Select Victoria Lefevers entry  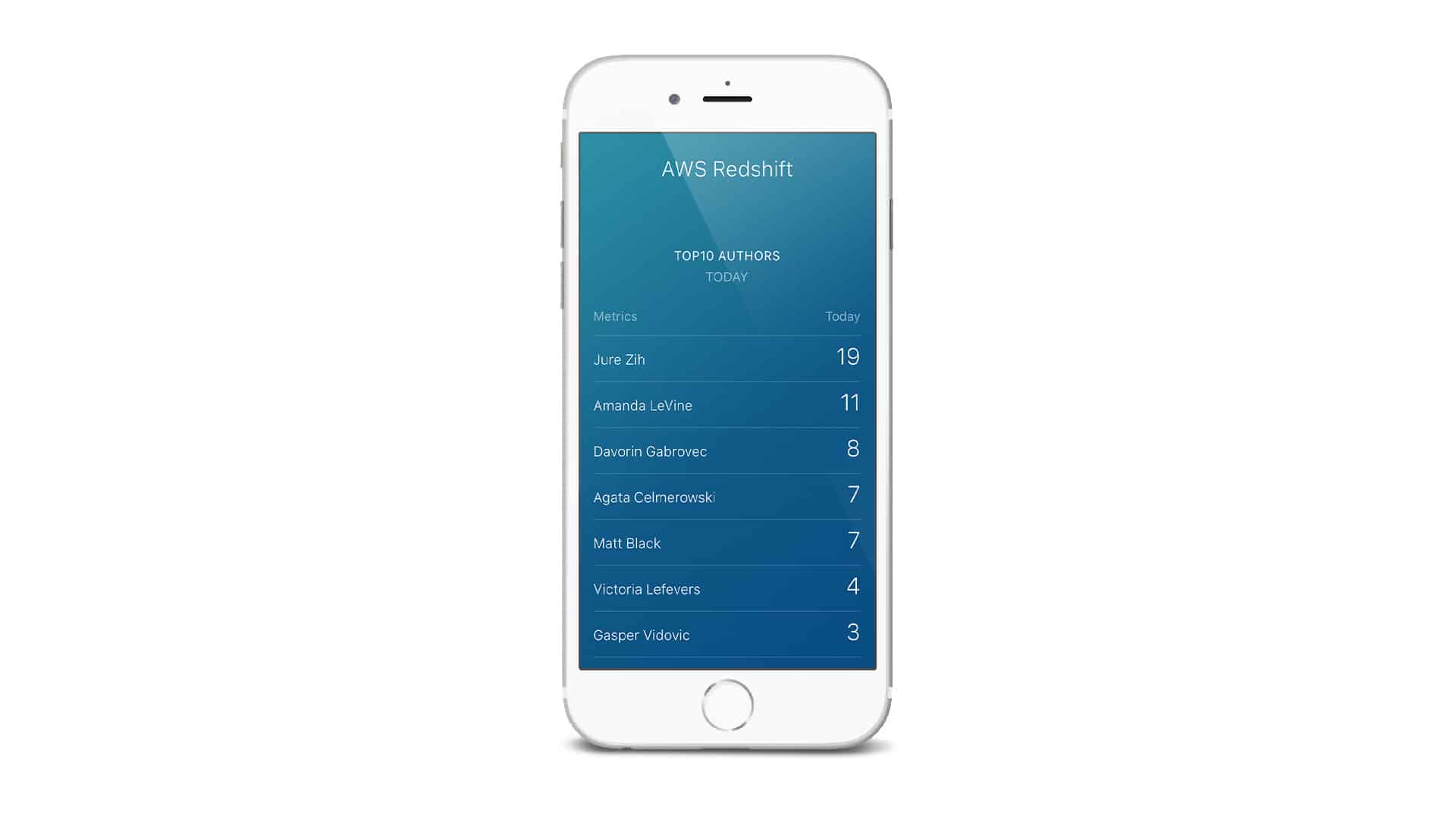(x=728, y=589)
